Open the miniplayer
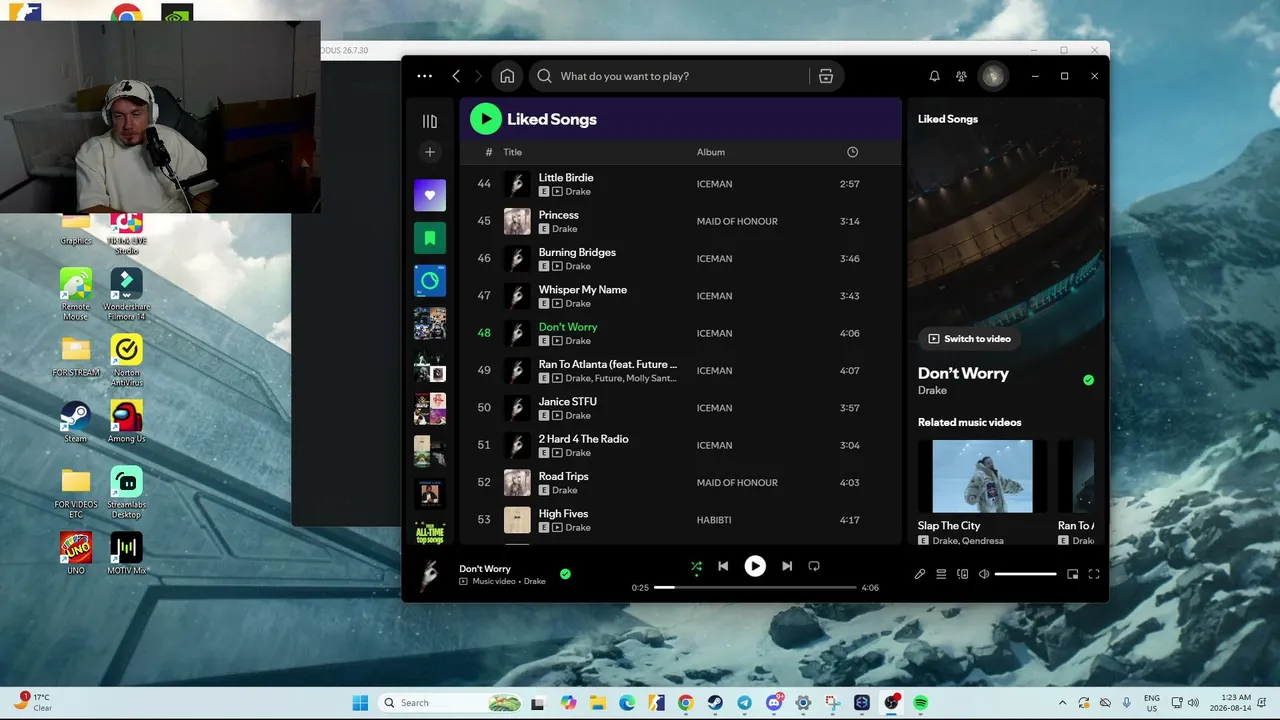The image size is (1280, 720). pyautogui.click(x=1073, y=574)
